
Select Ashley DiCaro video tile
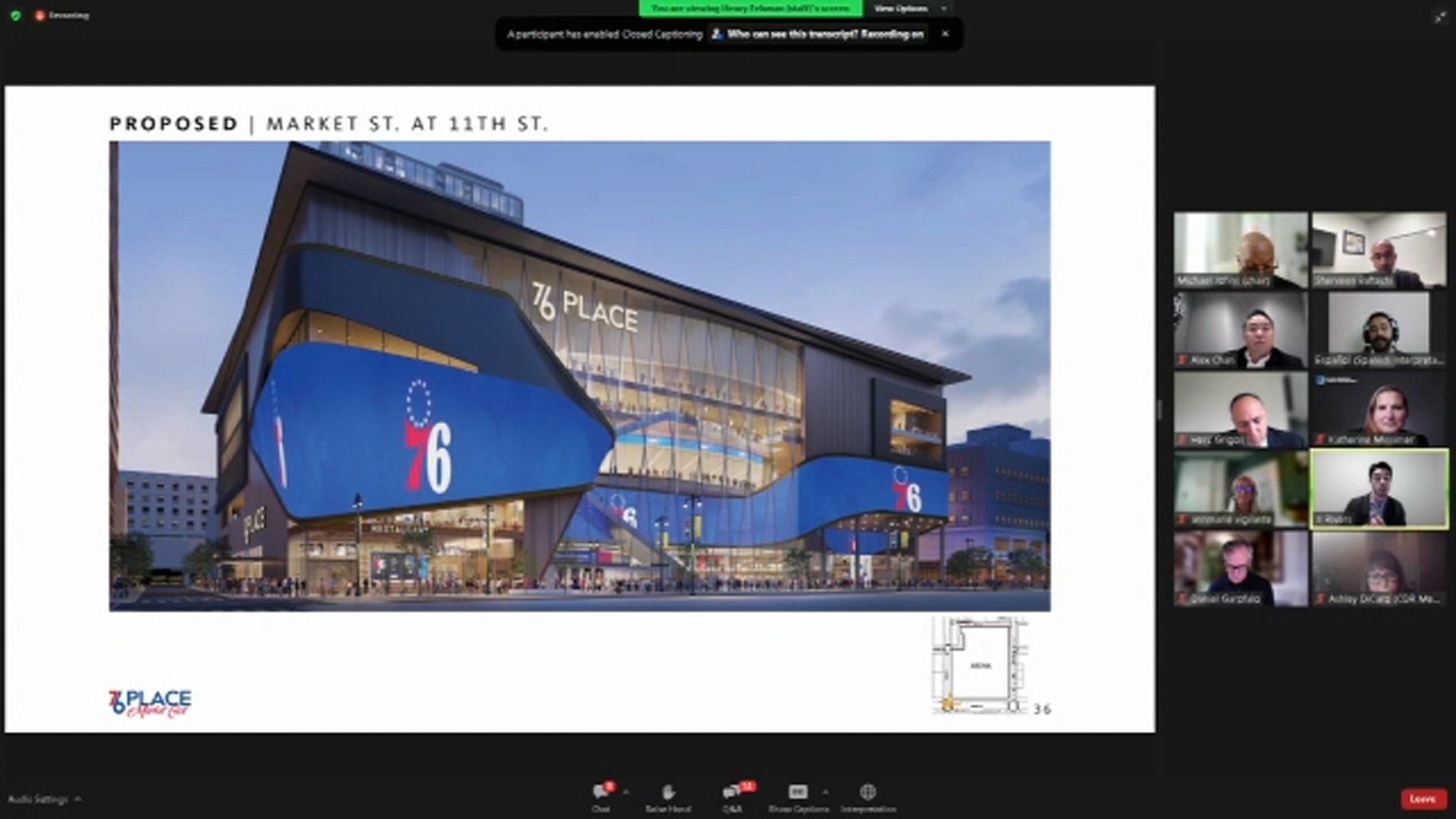[x=1379, y=569]
